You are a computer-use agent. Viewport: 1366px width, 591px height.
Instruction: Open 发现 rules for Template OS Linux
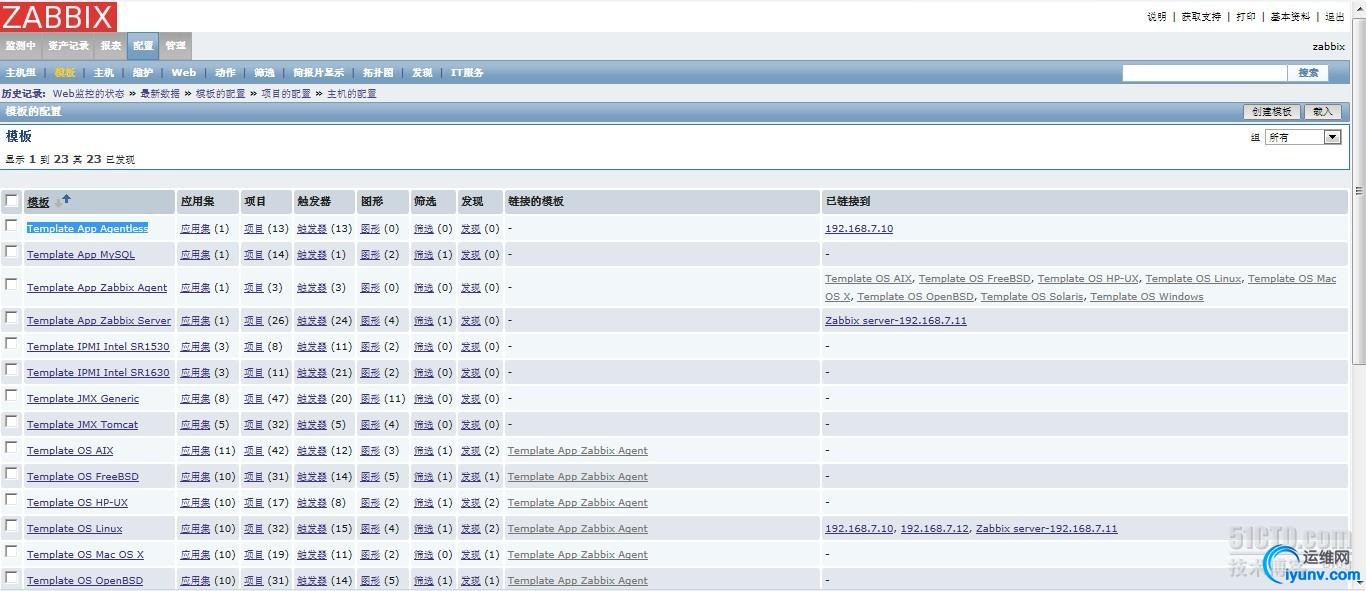(x=471, y=529)
